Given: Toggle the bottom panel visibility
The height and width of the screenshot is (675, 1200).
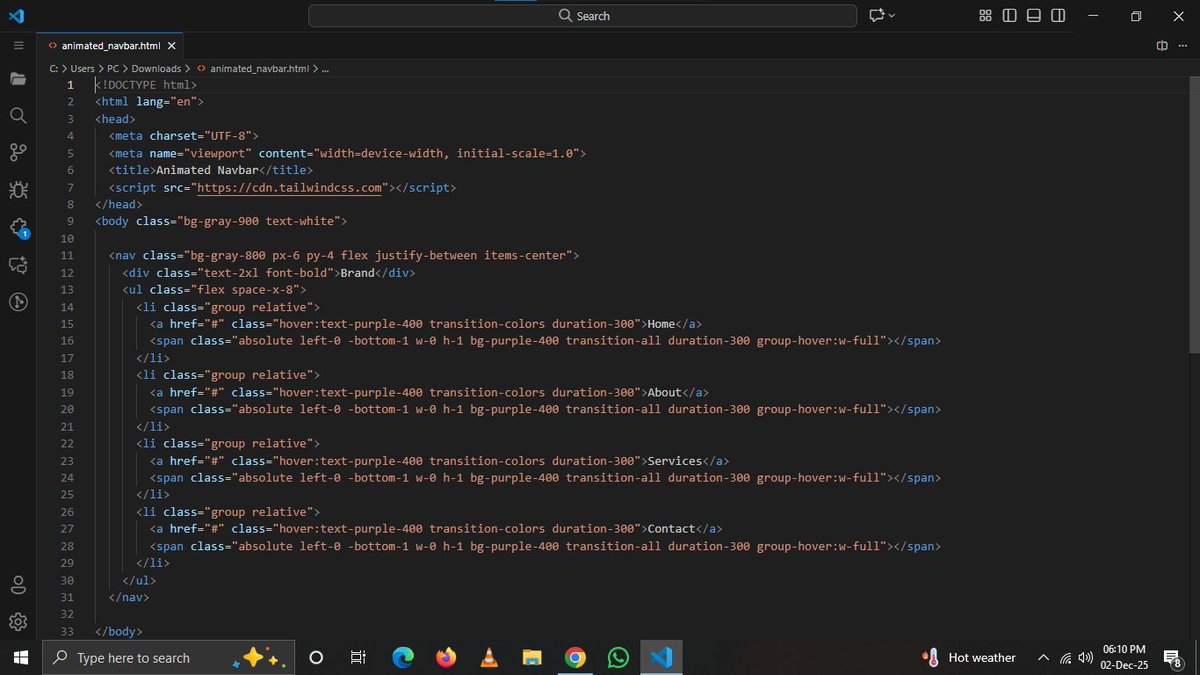Looking at the screenshot, I should pos(1034,15).
